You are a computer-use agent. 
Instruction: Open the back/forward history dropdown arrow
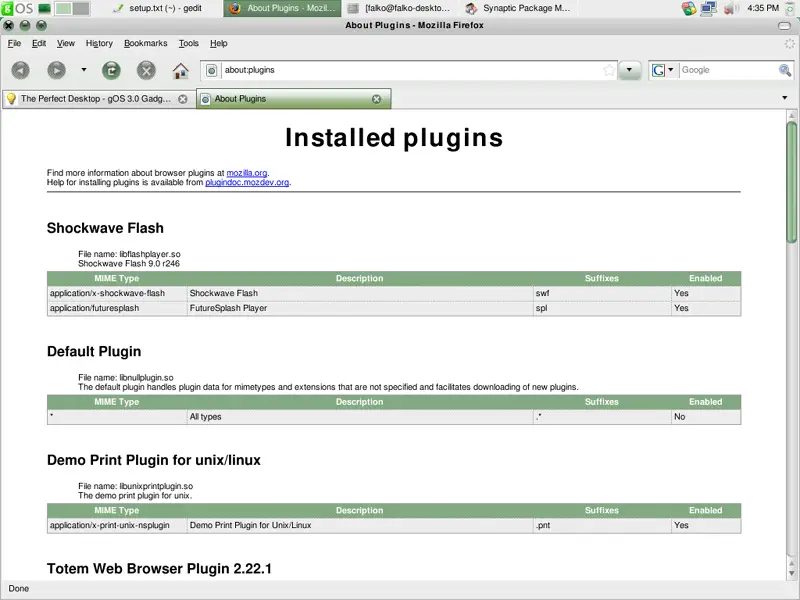84,70
